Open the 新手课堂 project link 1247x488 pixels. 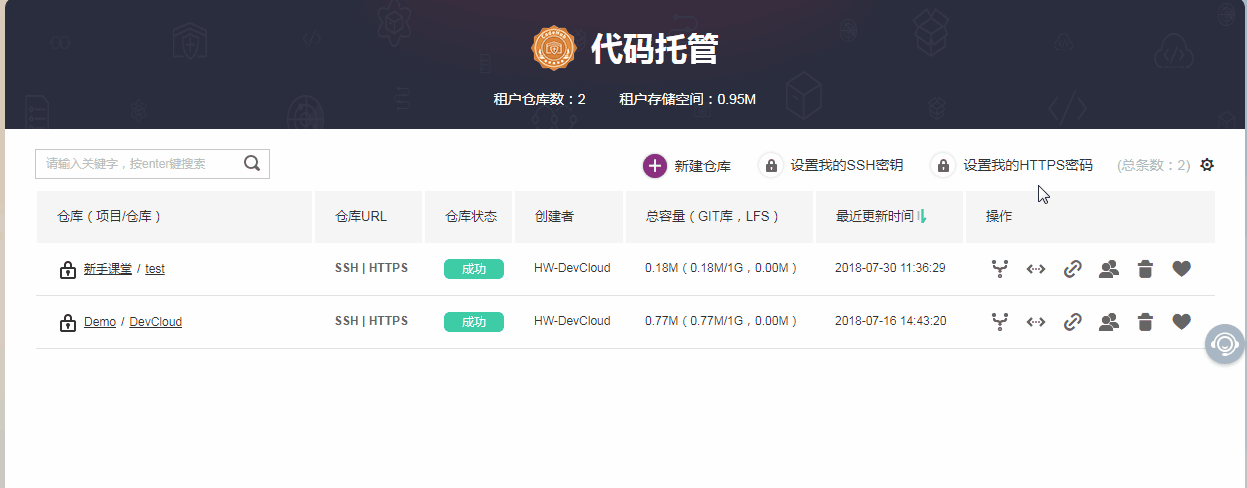tap(108, 269)
